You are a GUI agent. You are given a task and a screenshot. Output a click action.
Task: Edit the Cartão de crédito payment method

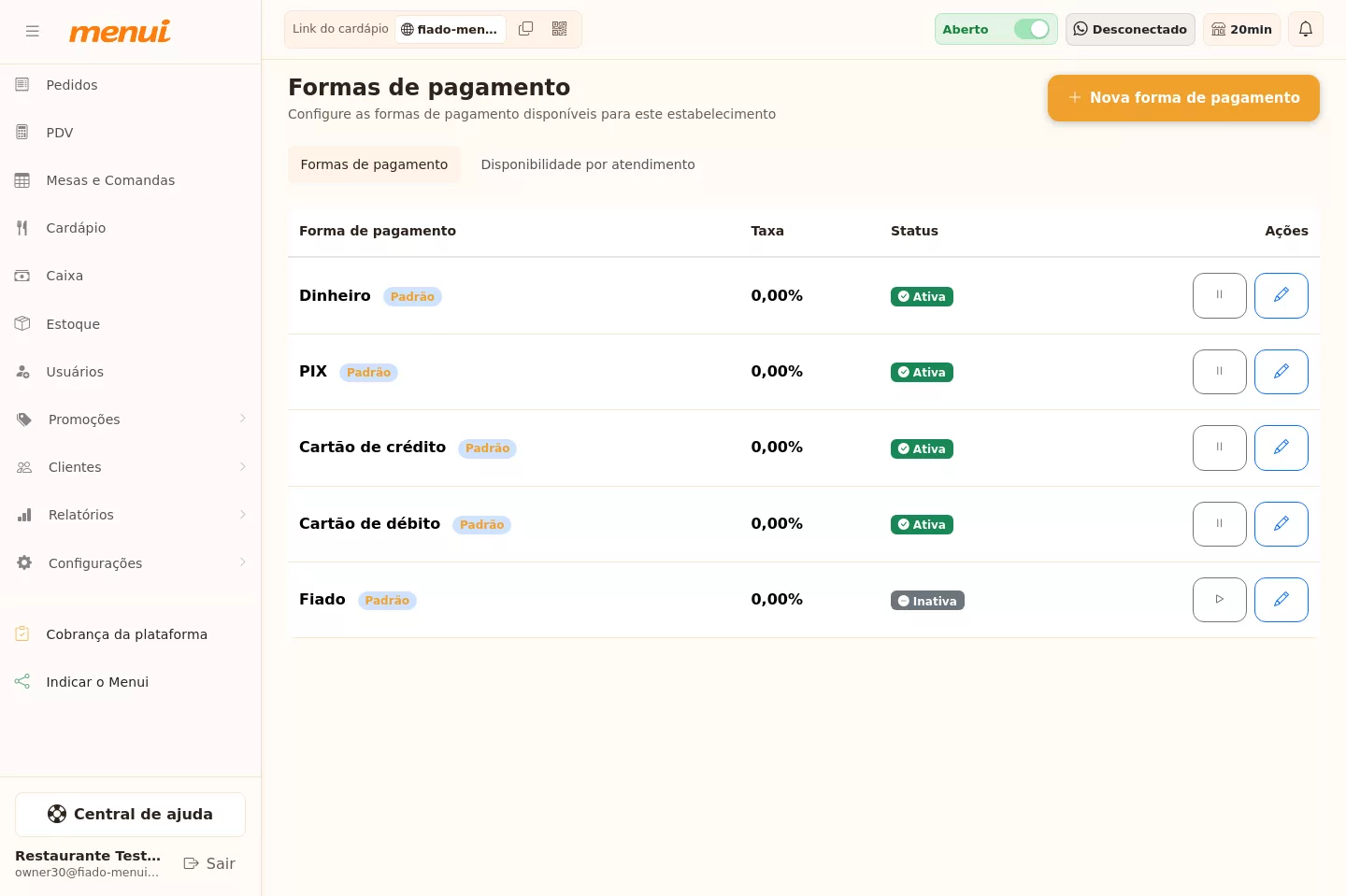pos(1281,448)
